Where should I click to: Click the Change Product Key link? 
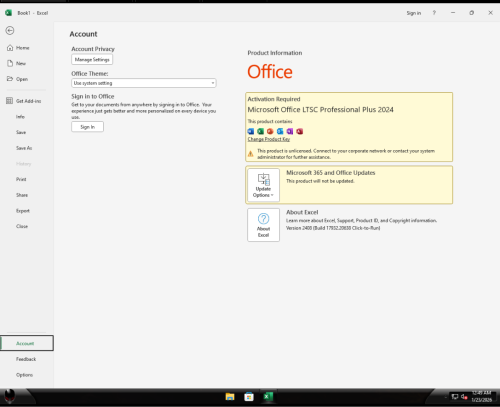point(269,139)
